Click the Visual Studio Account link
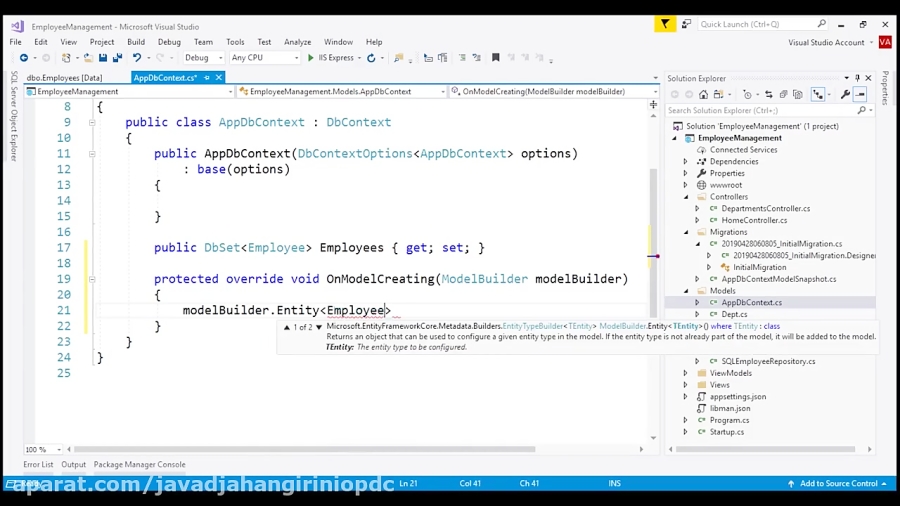The image size is (900, 506). pos(826,42)
